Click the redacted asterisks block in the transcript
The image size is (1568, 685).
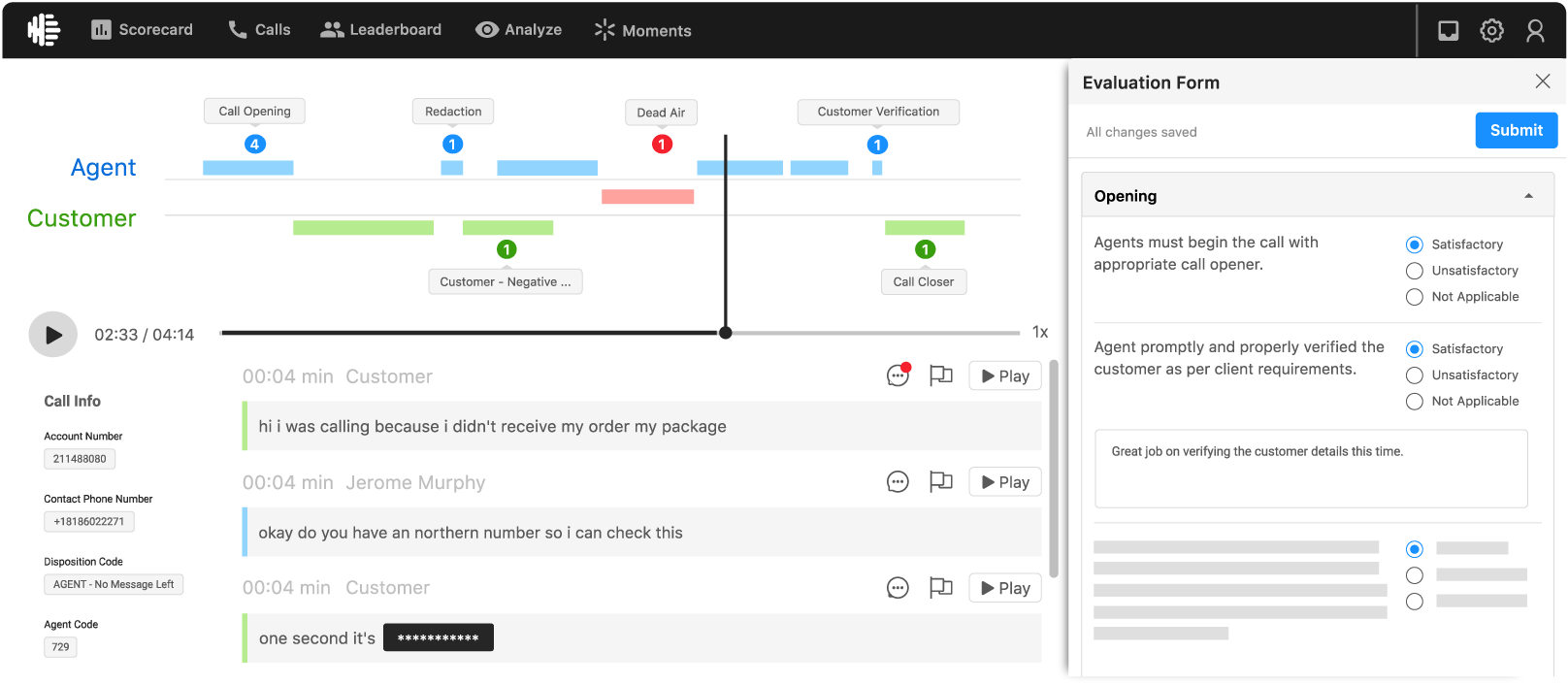tap(439, 637)
